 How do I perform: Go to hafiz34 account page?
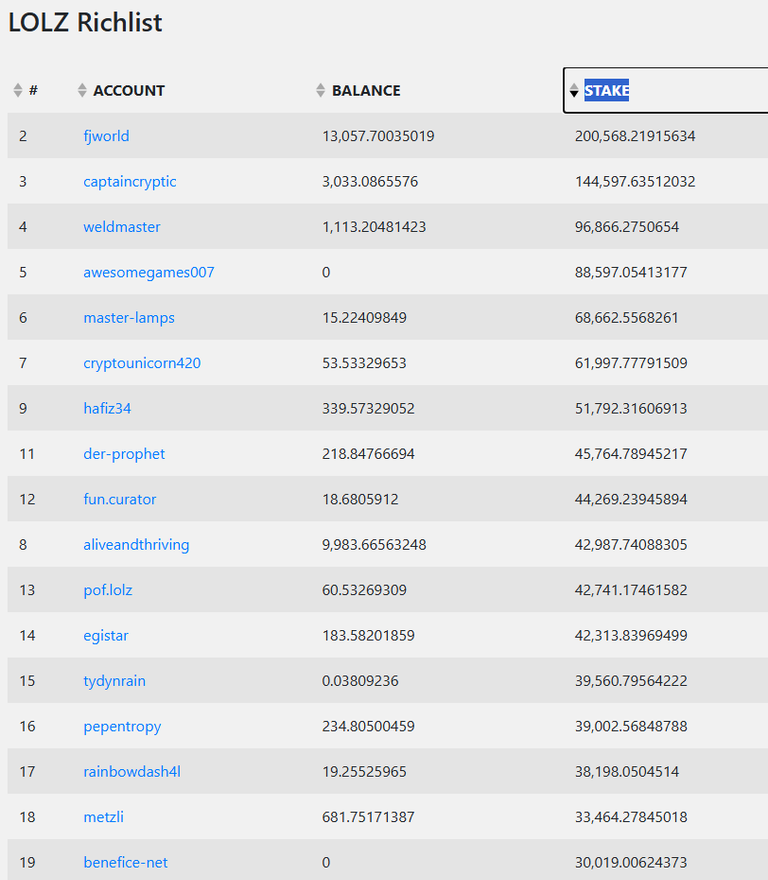tap(107, 408)
